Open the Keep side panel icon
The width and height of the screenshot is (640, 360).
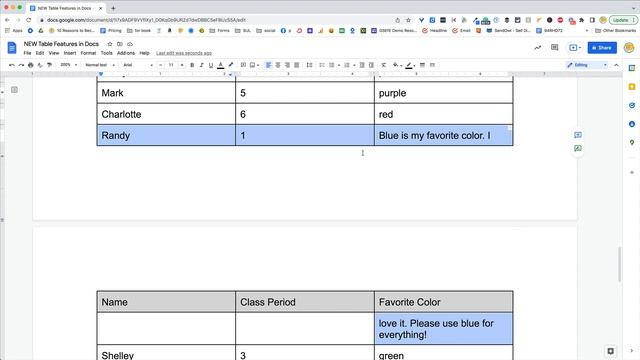[x=632, y=87]
